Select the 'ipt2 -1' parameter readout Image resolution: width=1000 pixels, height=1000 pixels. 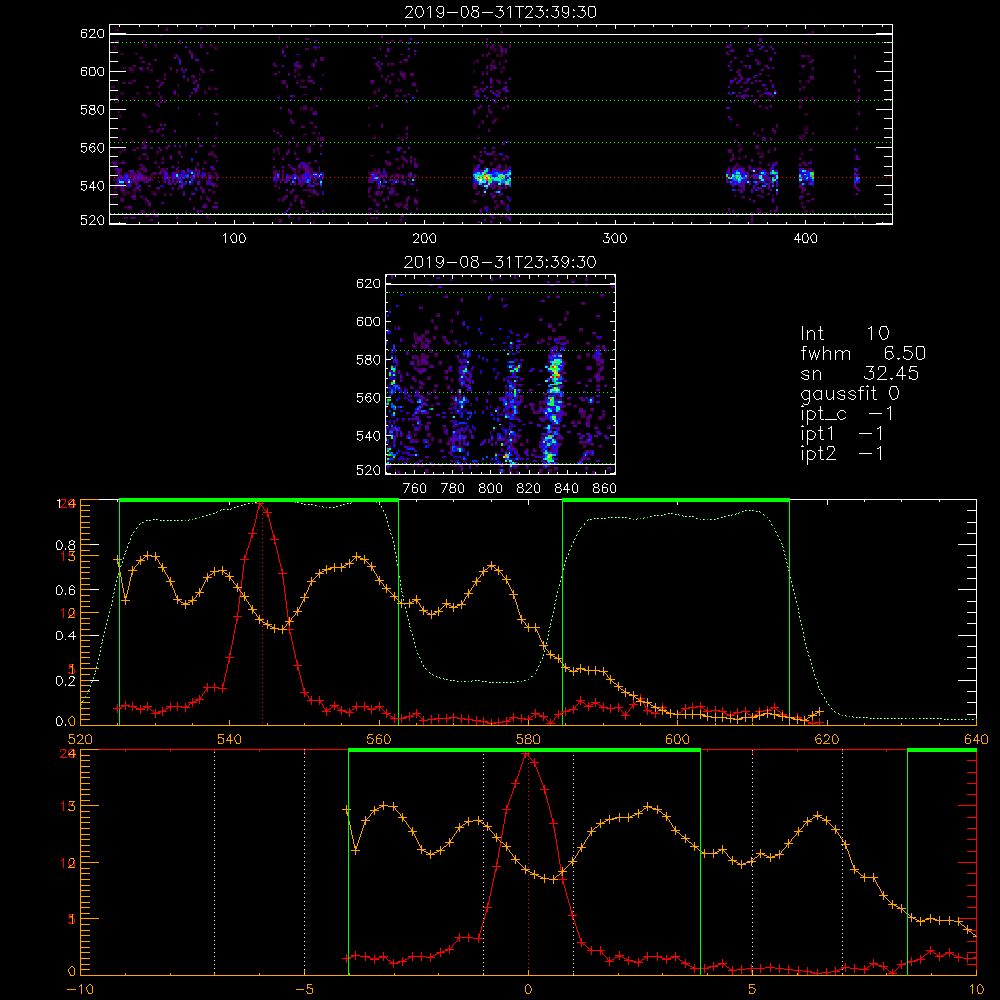point(842,454)
